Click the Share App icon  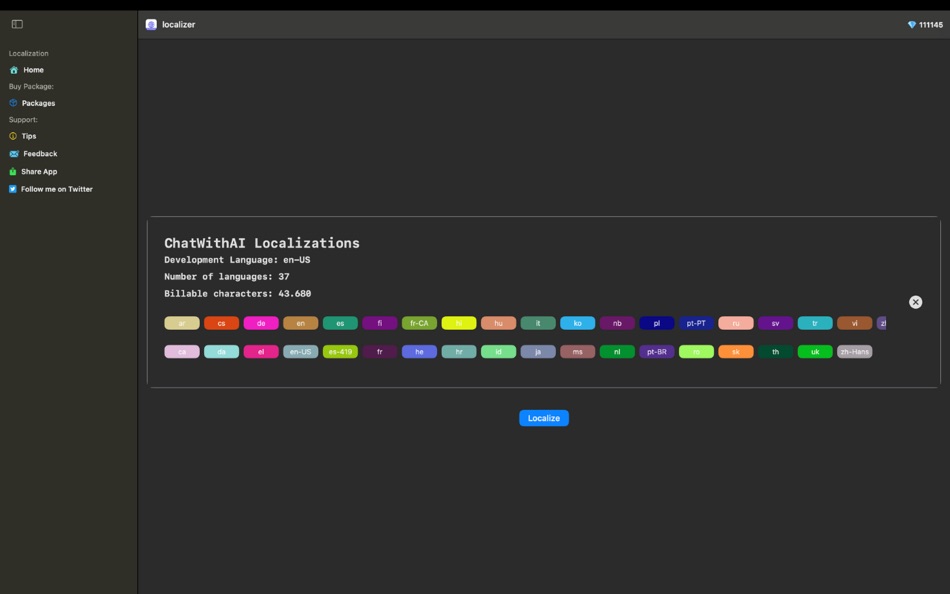pos(13,172)
